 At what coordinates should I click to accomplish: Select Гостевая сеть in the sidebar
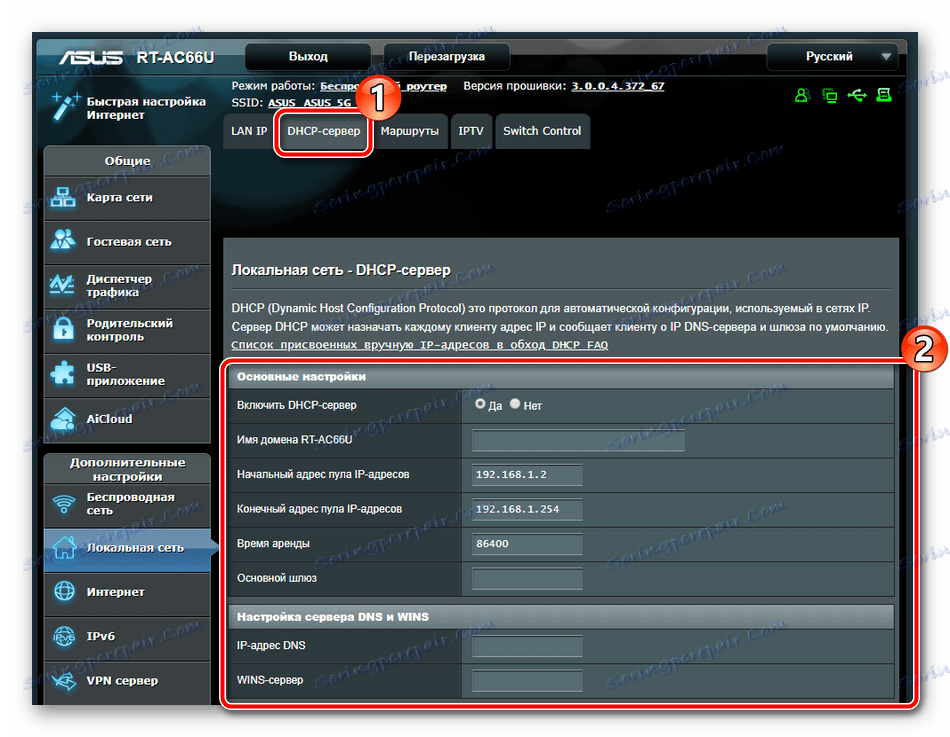tap(129, 242)
